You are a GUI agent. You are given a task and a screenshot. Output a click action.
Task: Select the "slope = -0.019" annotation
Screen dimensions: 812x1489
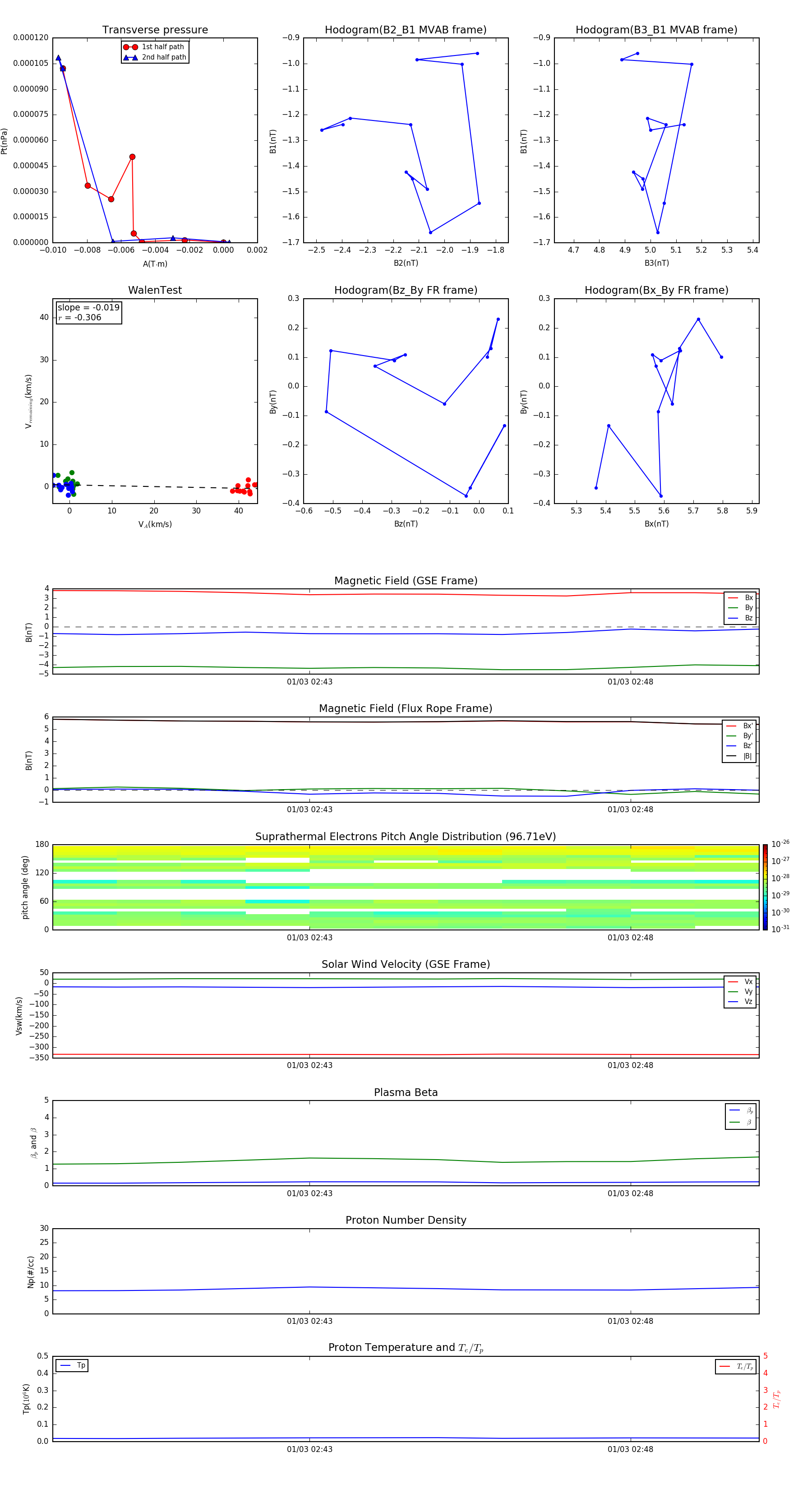88,308
